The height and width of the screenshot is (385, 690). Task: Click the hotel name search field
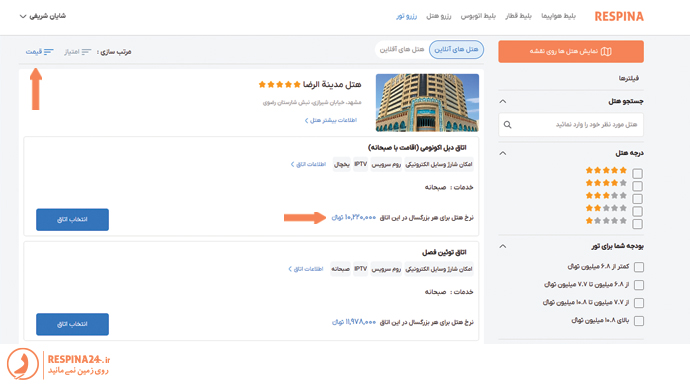click(x=571, y=125)
